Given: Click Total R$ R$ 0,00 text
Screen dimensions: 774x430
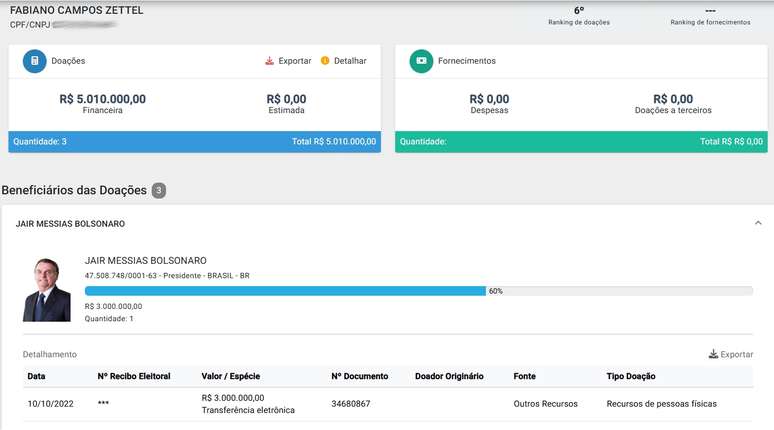Looking at the screenshot, I should pyautogui.click(x=731, y=141).
